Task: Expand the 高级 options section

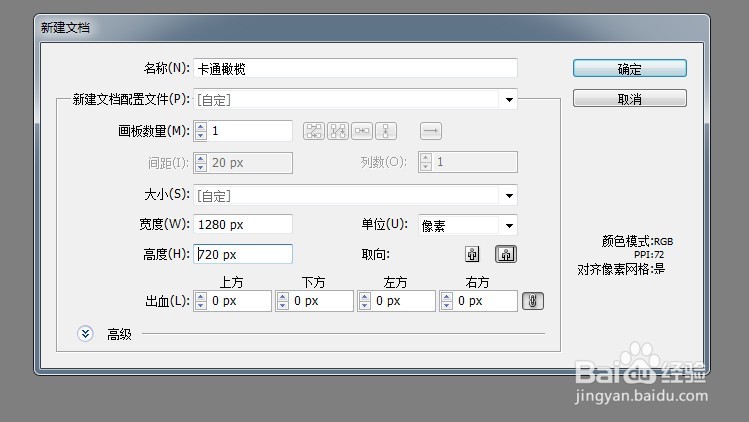Action: 86,334
